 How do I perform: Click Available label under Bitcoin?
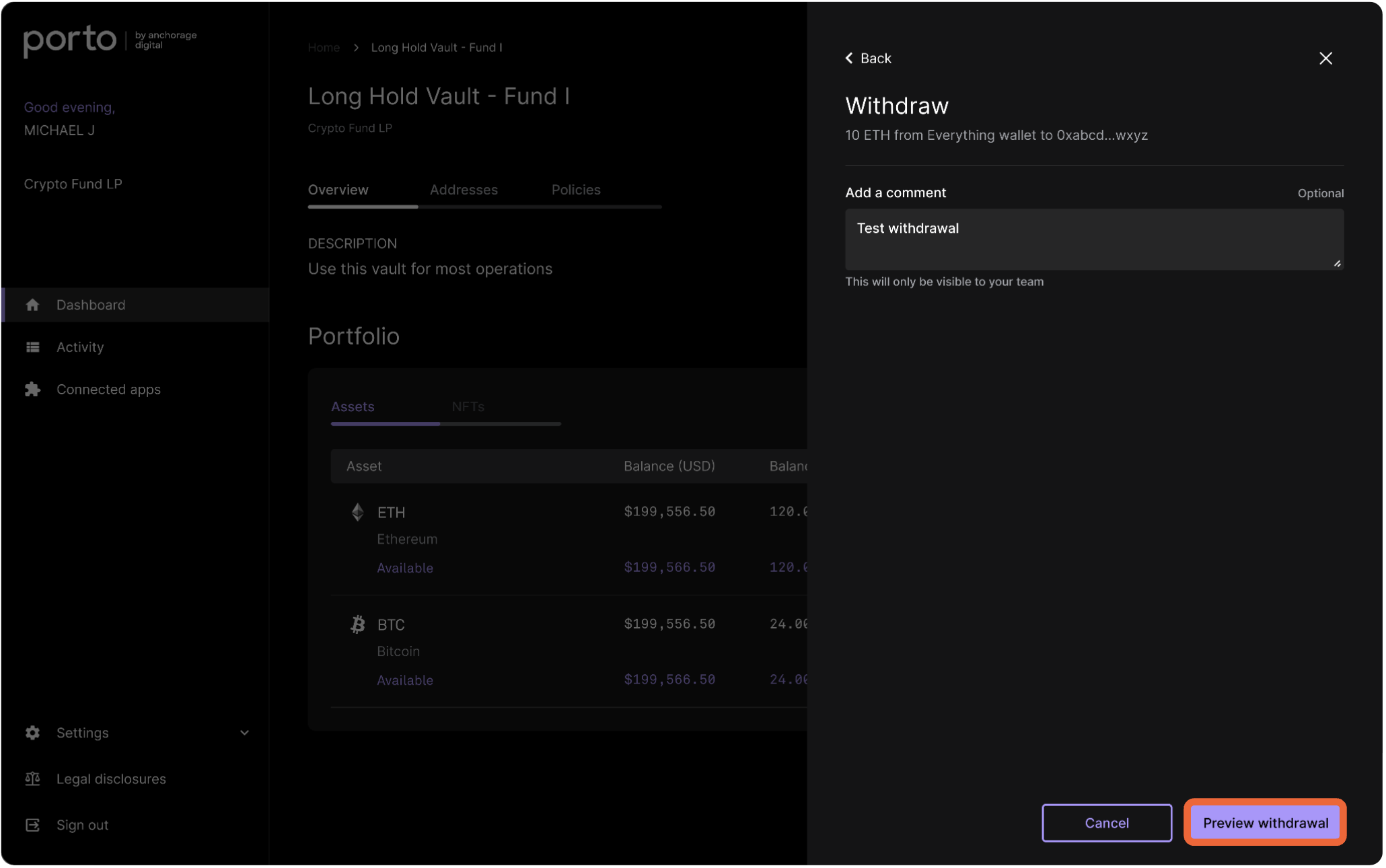click(x=405, y=681)
